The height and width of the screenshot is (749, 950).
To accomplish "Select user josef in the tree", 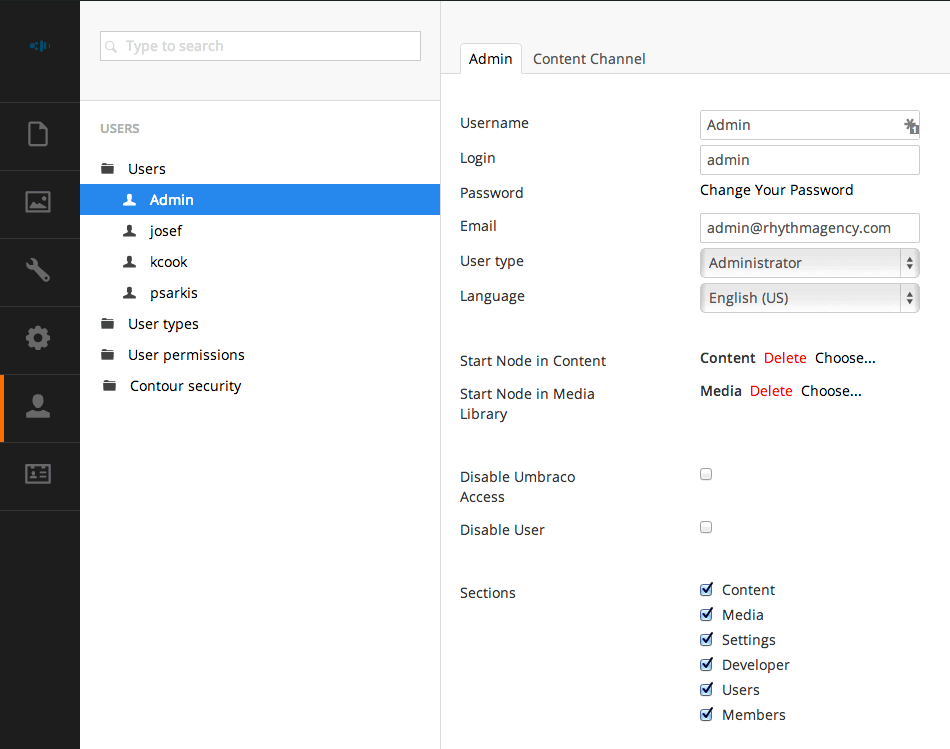I will (x=166, y=231).
